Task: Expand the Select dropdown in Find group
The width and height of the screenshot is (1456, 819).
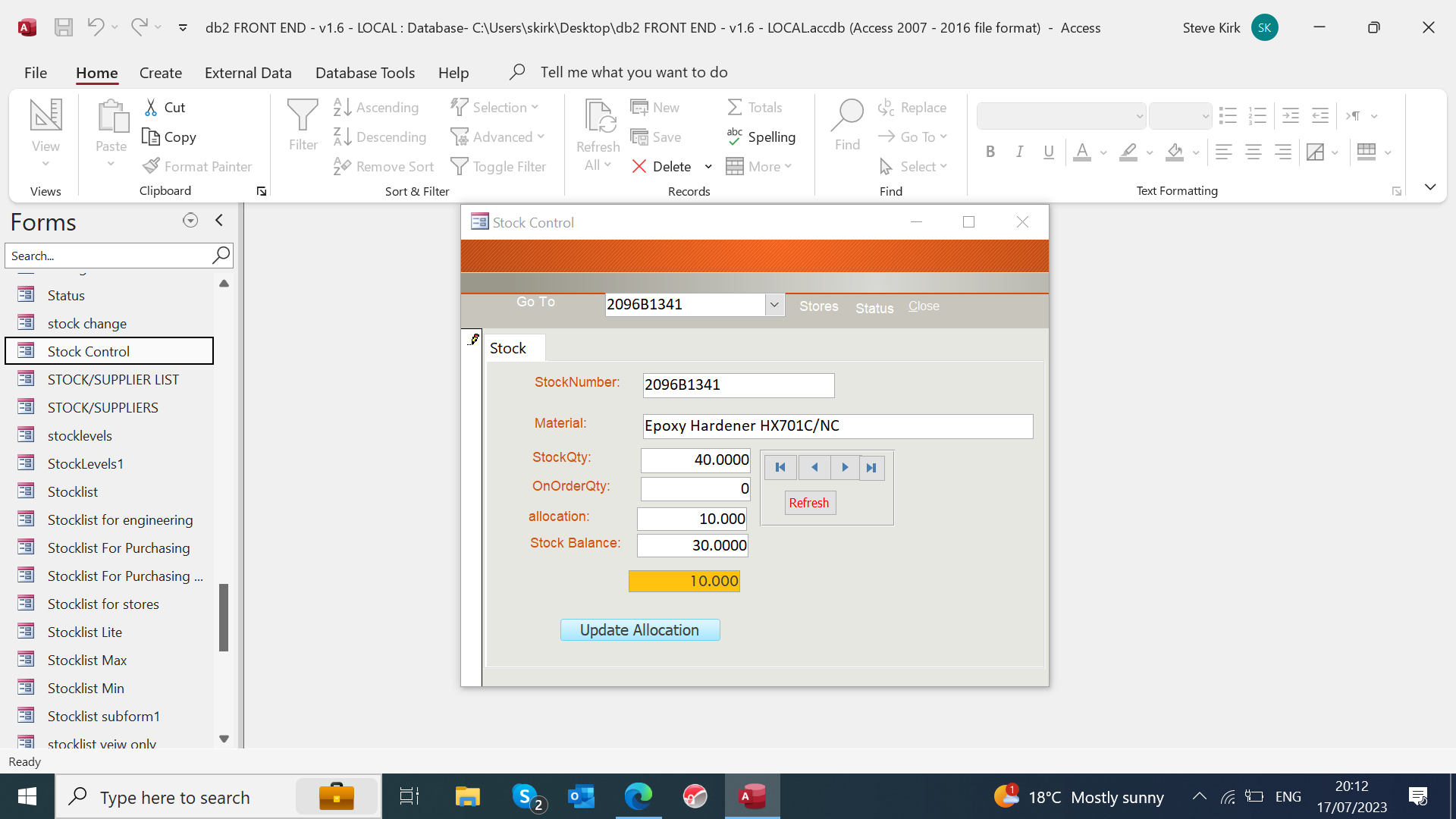Action: (x=943, y=166)
